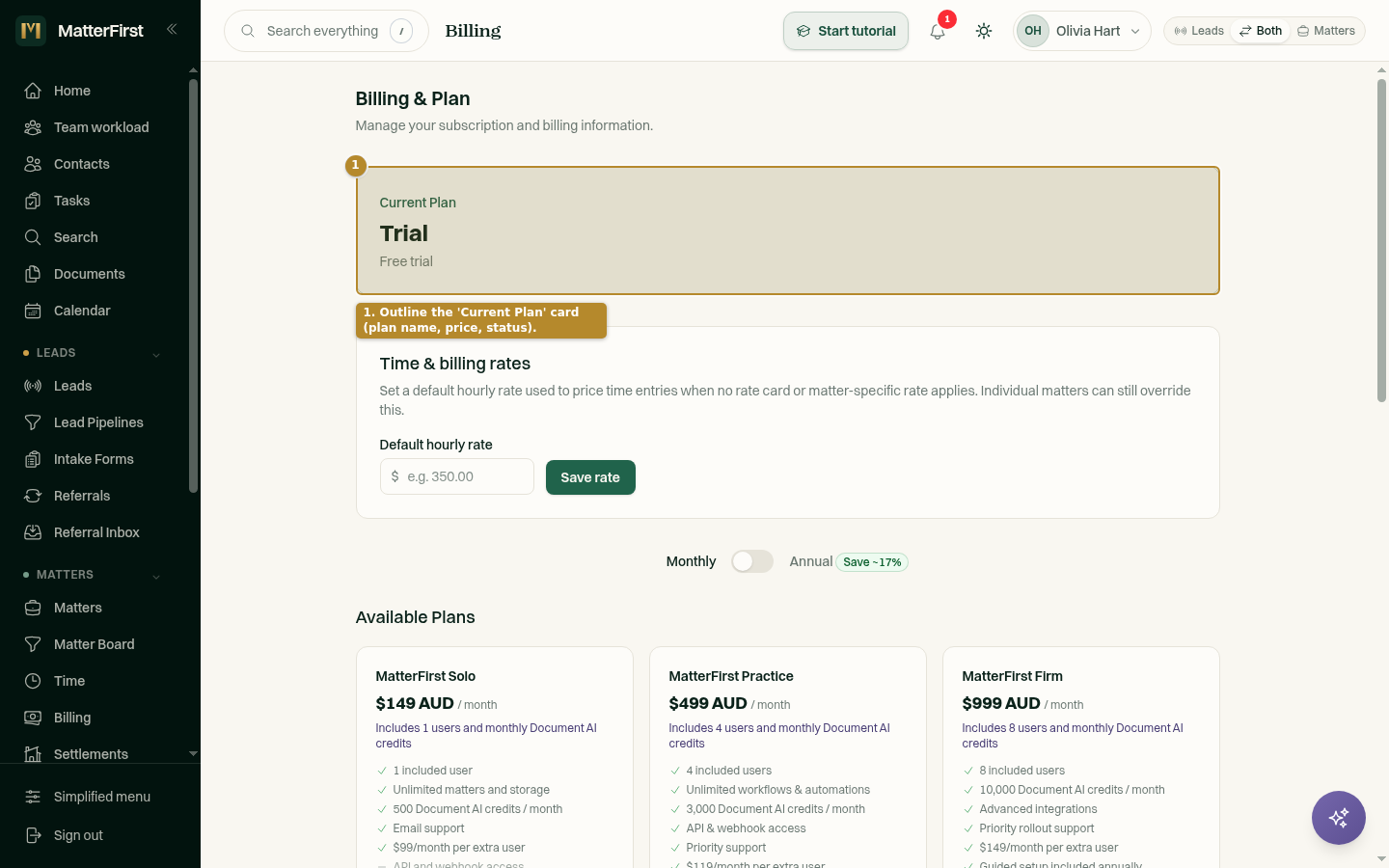Click the Annual billing label
The image size is (1389, 868).
point(811,561)
